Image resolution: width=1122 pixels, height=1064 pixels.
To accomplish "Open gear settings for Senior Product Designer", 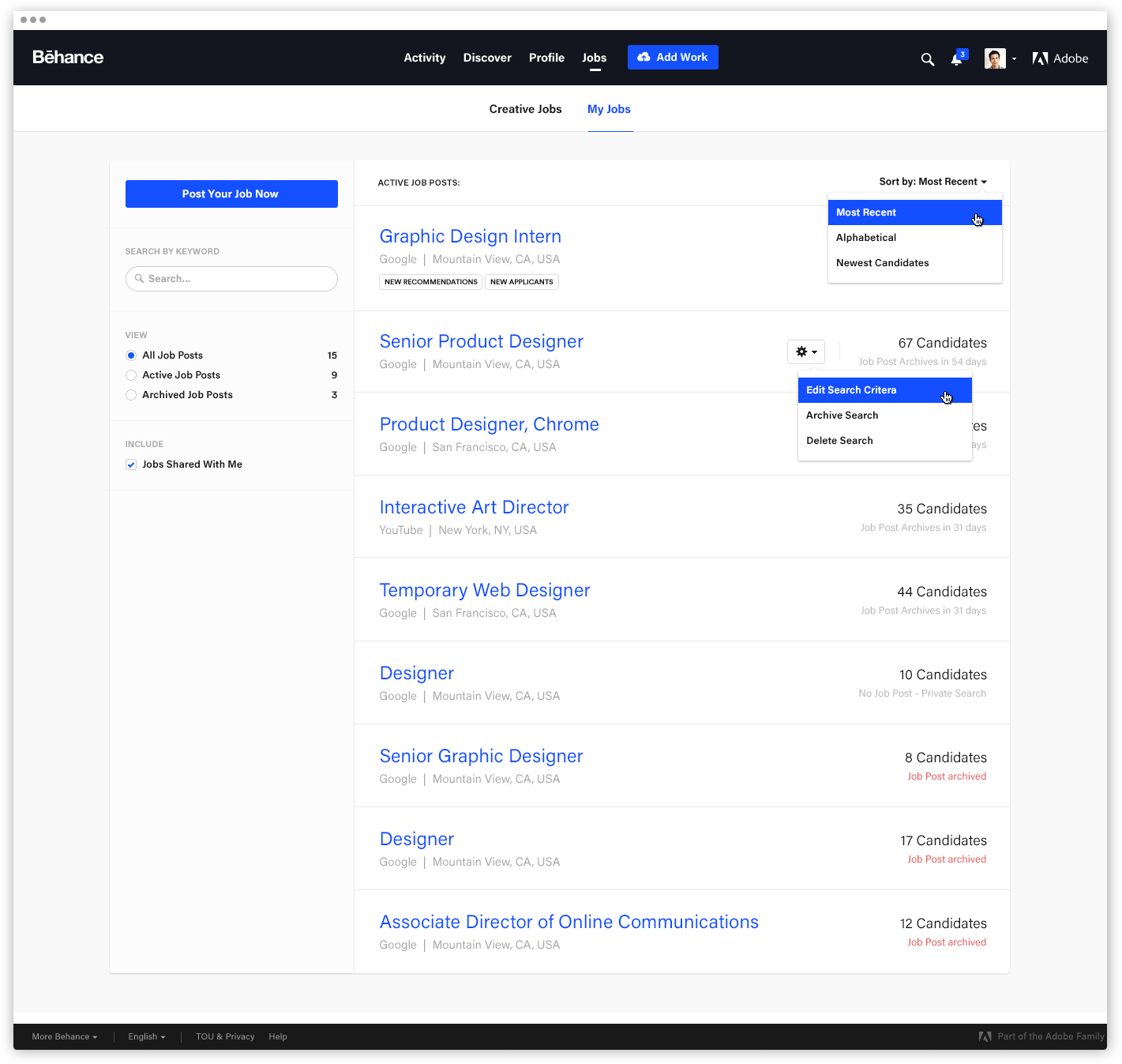I will [x=806, y=352].
